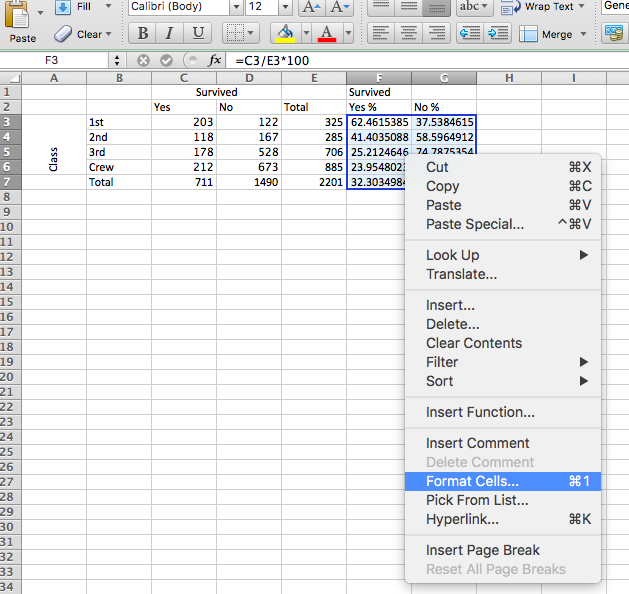Toggle Underline formatting button
This screenshot has height=594, width=629.
coord(198,33)
